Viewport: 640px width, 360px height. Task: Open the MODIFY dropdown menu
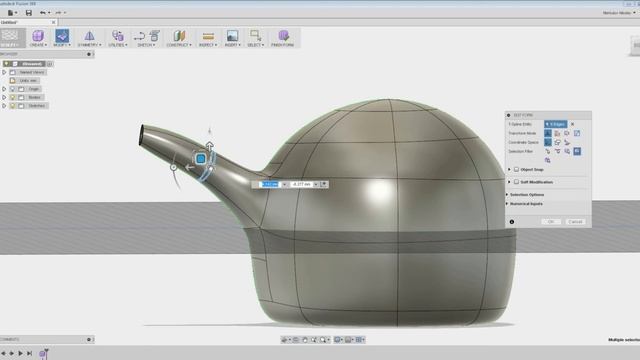(62, 45)
